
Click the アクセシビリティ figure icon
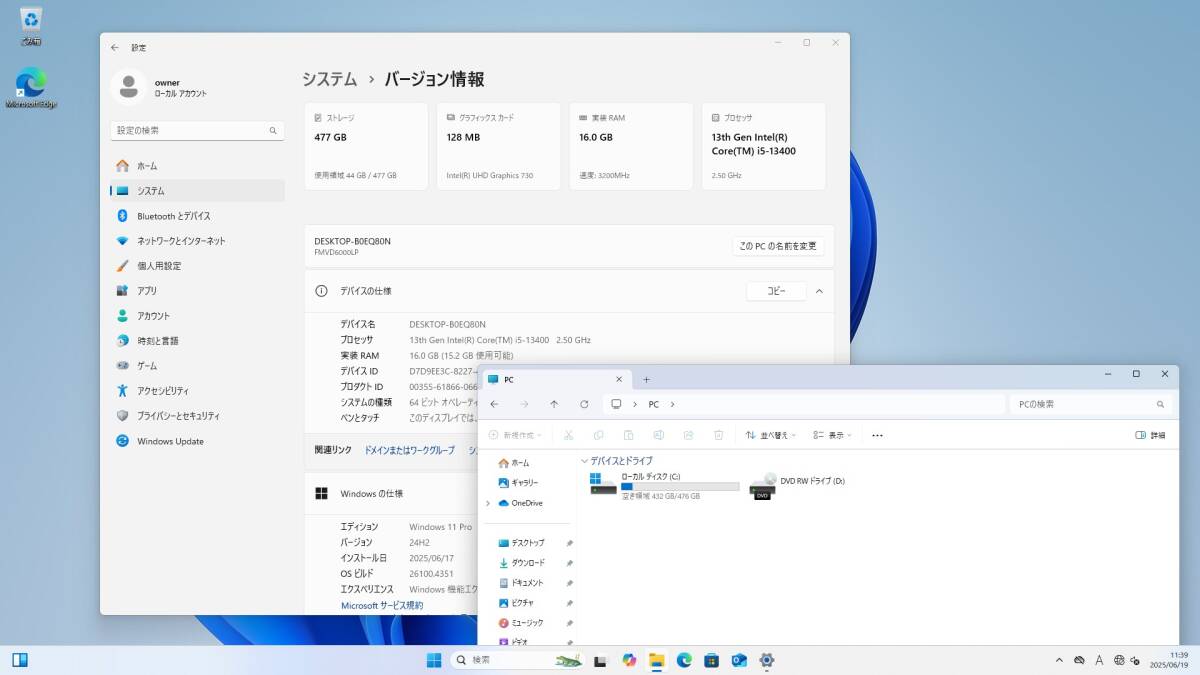tap(122, 391)
